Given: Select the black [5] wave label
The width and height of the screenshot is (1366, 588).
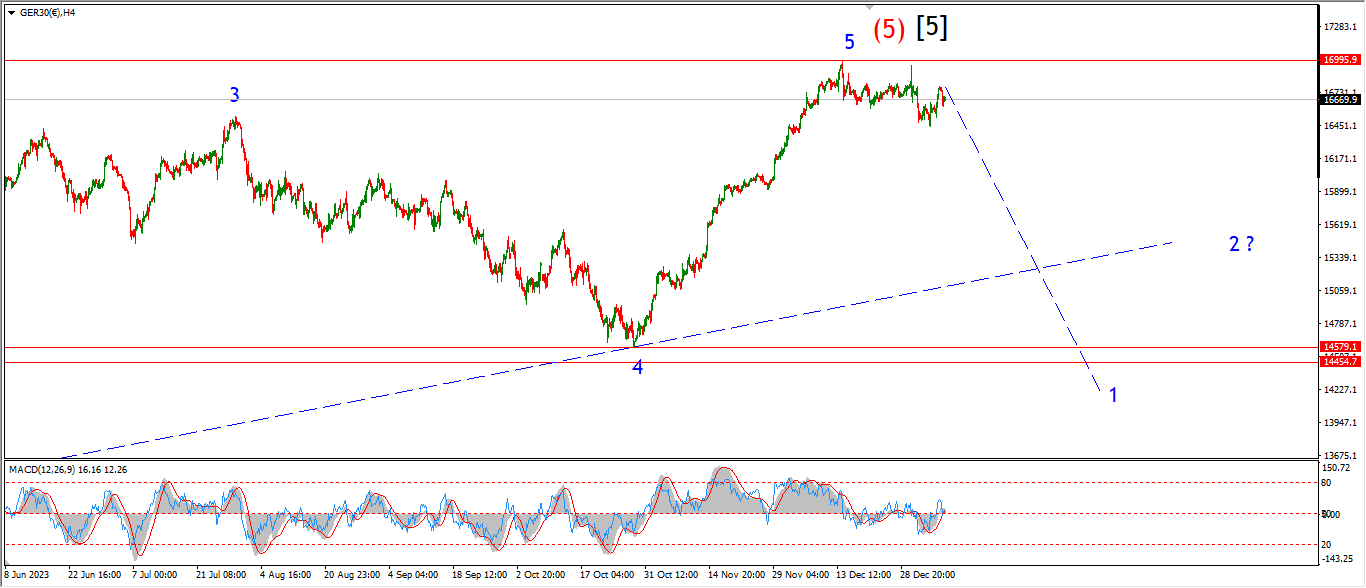Looking at the screenshot, I should [931, 28].
